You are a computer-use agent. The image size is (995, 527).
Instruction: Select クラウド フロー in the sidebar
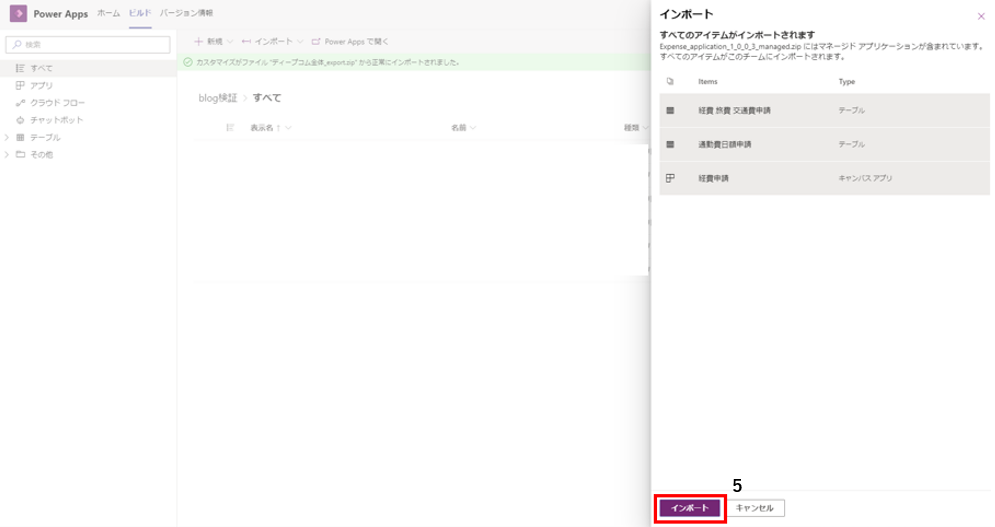tap(56, 103)
